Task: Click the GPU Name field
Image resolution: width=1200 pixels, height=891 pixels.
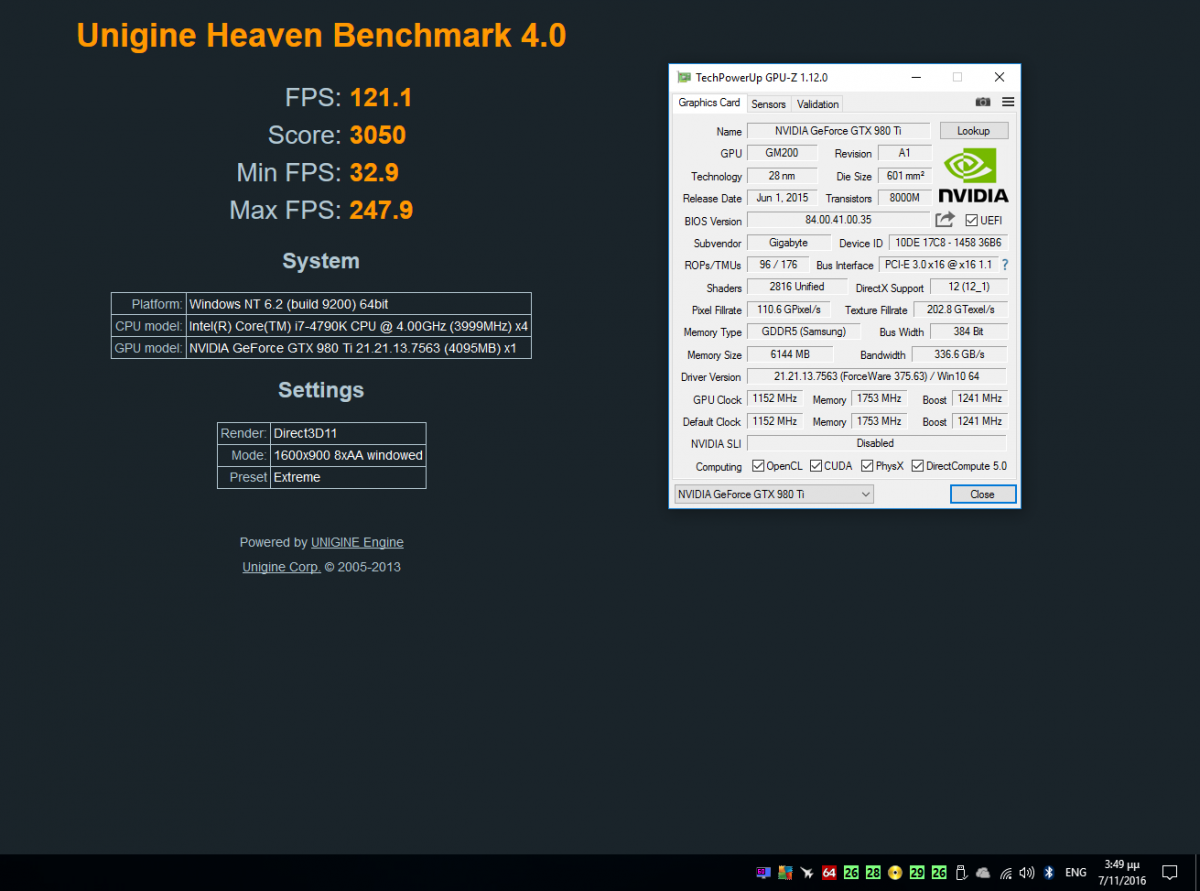Action: (838, 131)
